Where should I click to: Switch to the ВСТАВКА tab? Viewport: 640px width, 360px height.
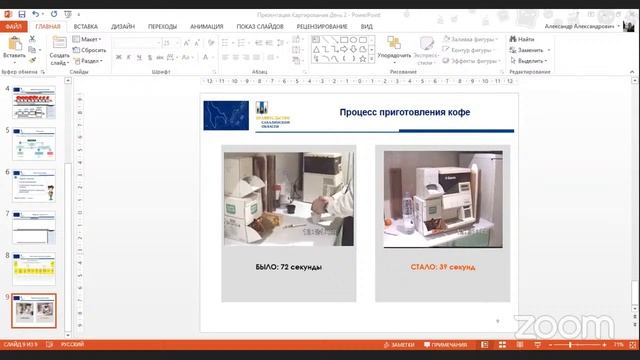86,27
